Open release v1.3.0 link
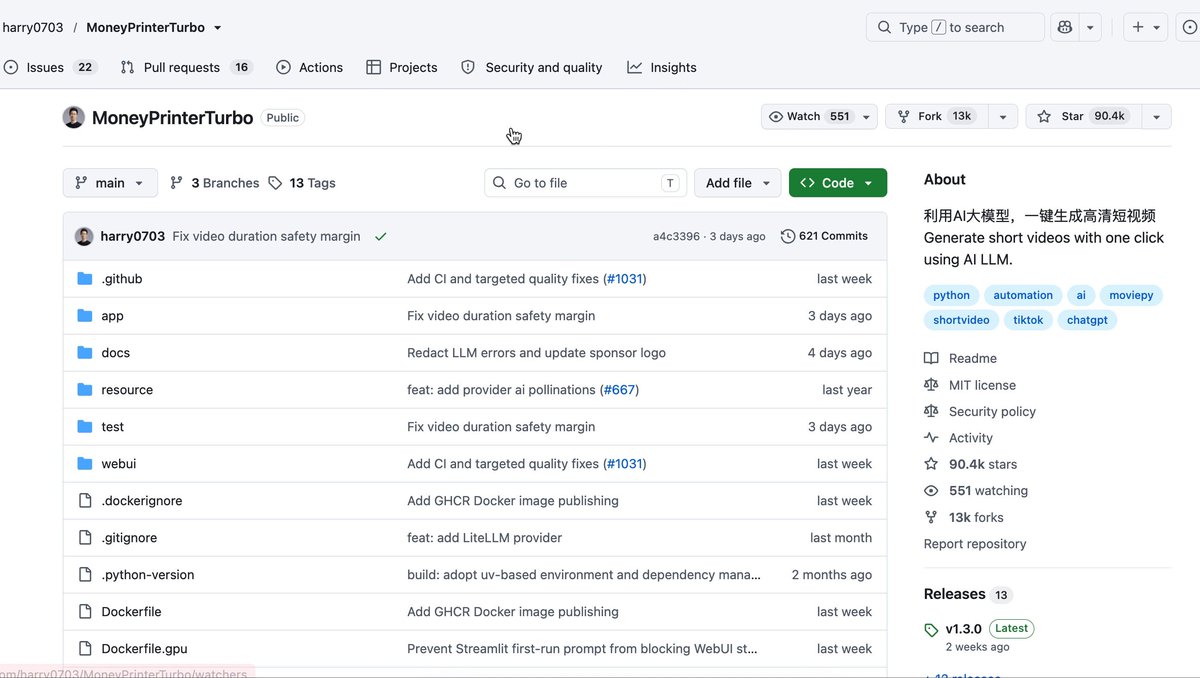1200x678 pixels. click(x=964, y=629)
